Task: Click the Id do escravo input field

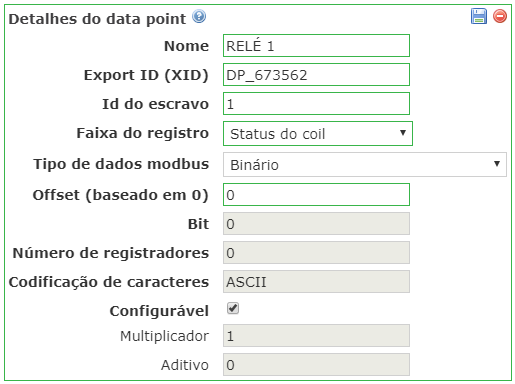Action: click(x=316, y=104)
